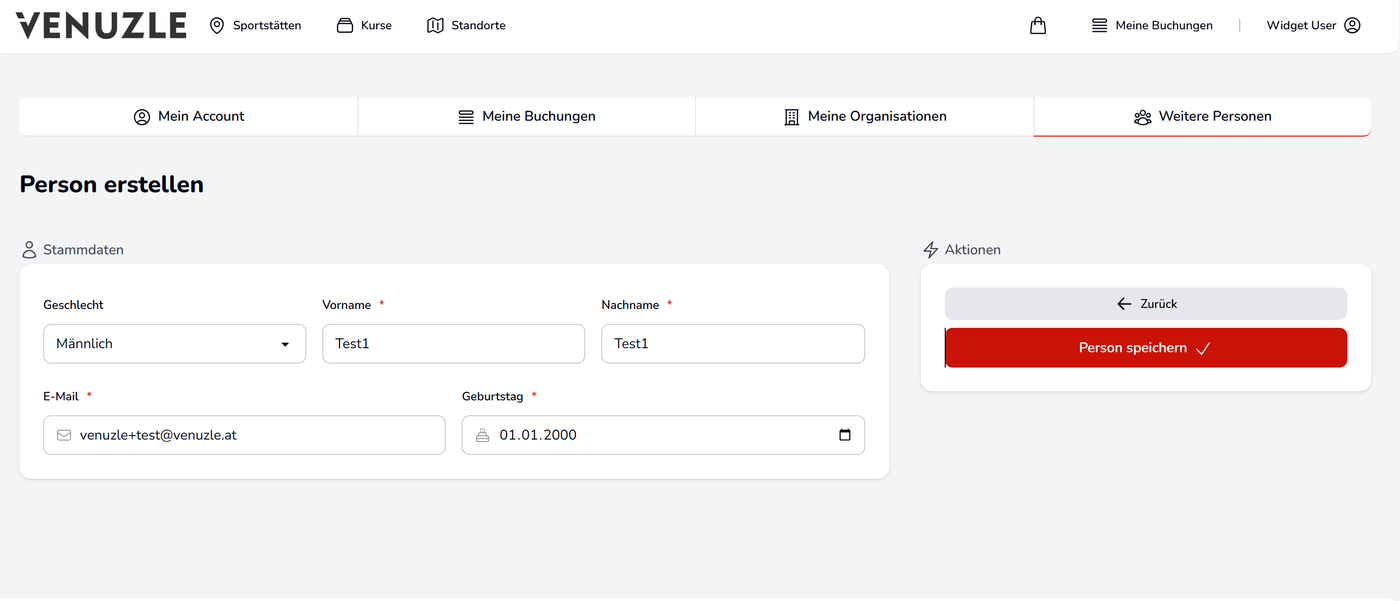Click the building icon in Meine Organisationen tab
Screen dimensions: 1400x601
click(x=791, y=117)
